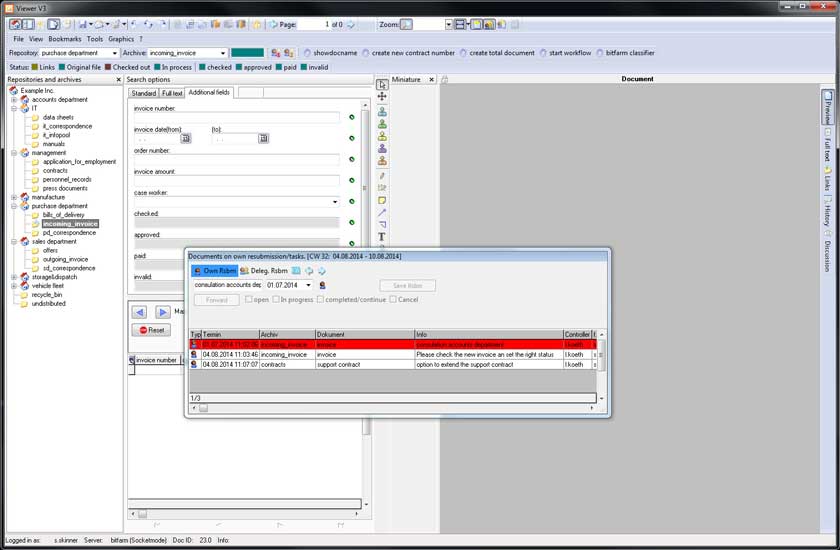Click the right blue arrow after Deleg. Rsbm
The image size is (840, 550).
pyautogui.click(x=322, y=271)
